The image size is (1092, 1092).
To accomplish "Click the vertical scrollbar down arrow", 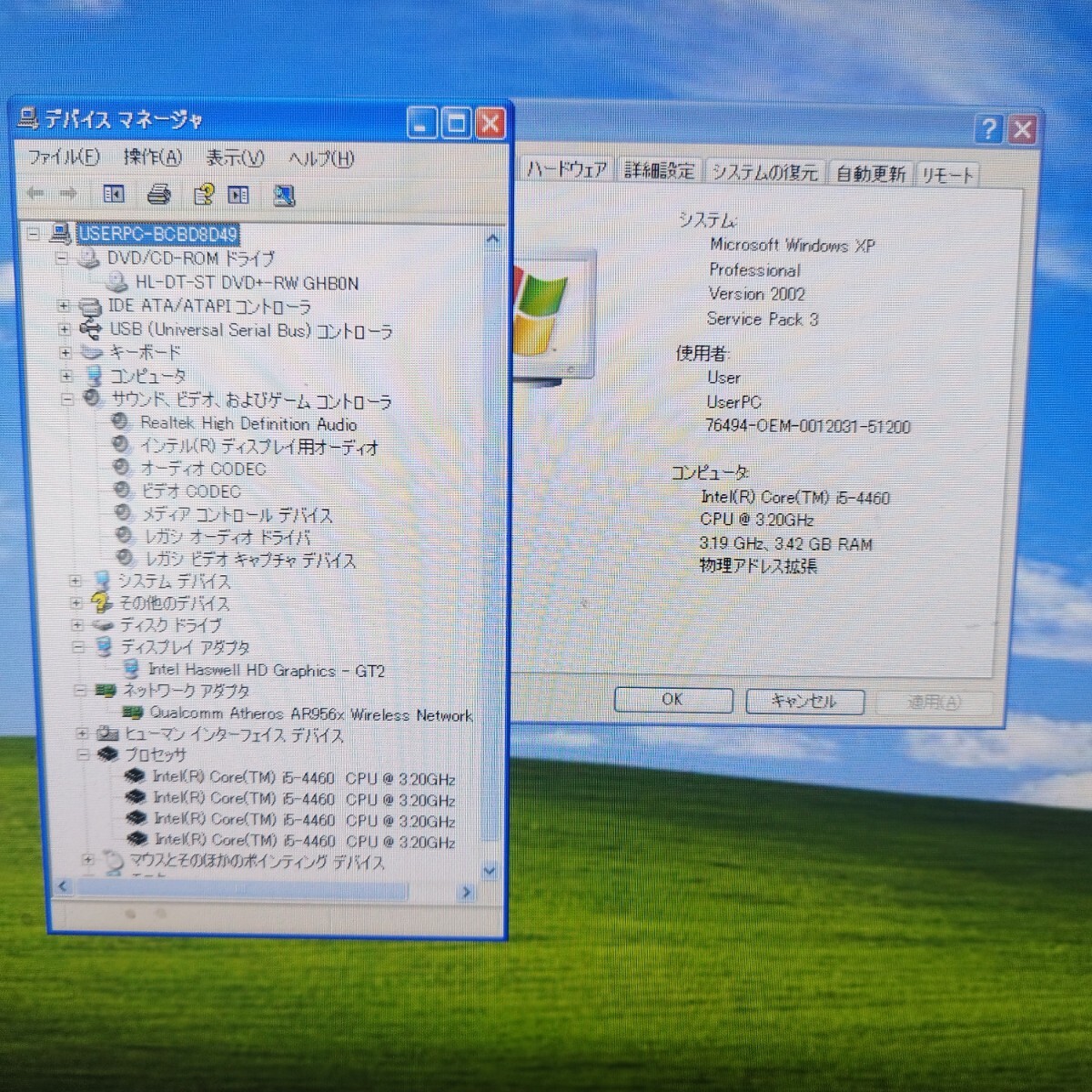I will [490, 871].
